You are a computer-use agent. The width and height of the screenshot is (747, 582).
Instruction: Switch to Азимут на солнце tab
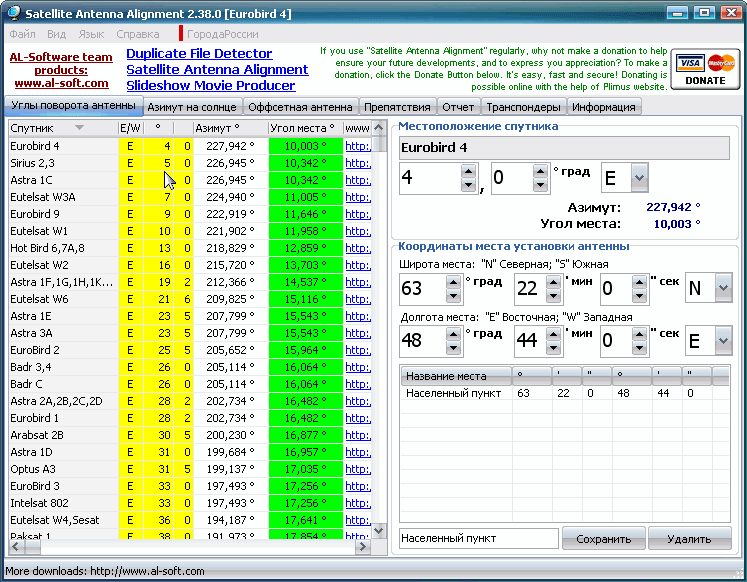(x=192, y=107)
